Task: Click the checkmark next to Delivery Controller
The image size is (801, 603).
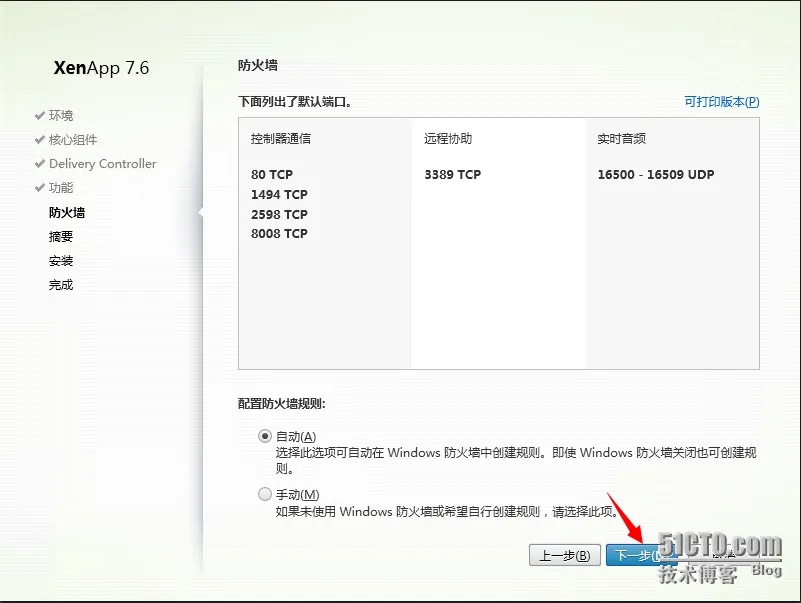Action: pos(40,164)
